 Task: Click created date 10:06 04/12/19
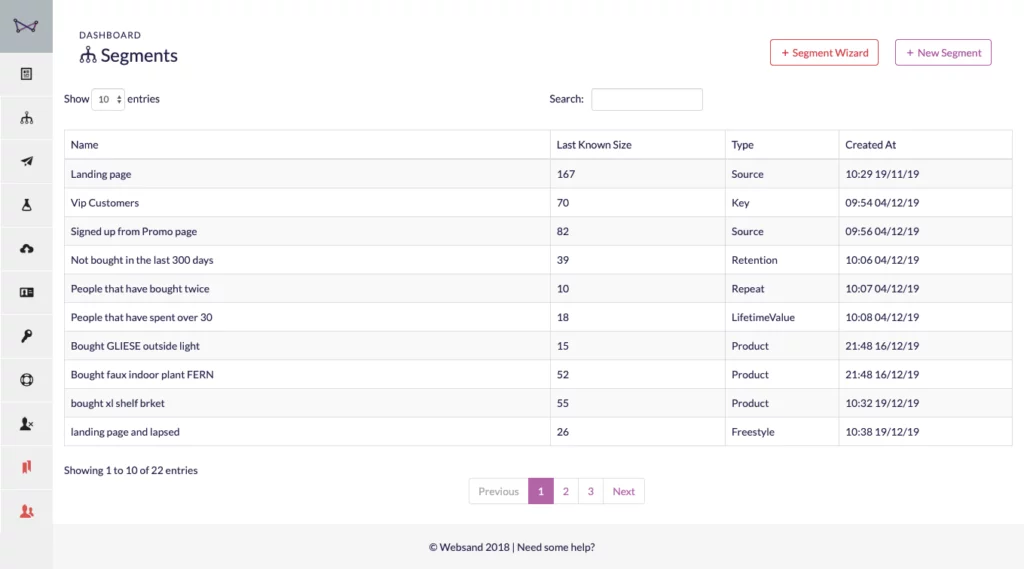[882, 260]
